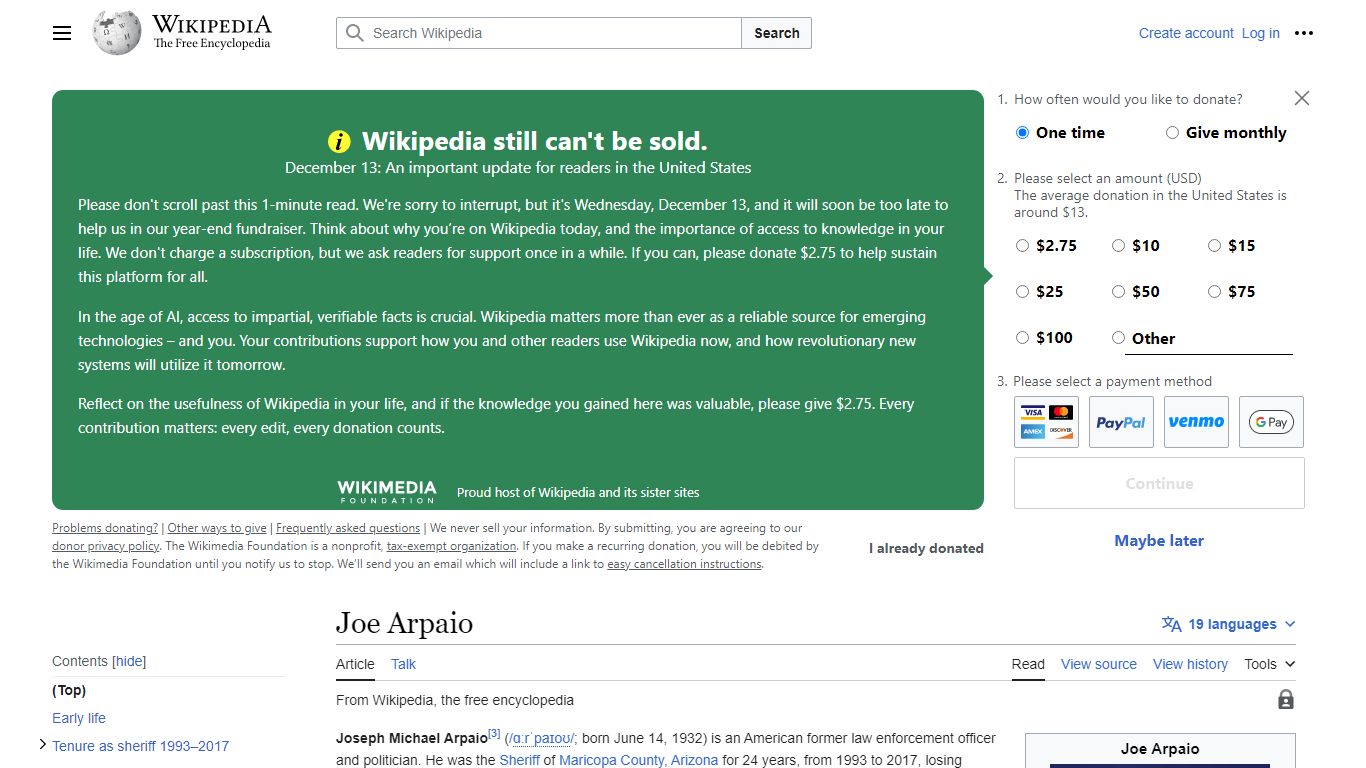Screen dimensions: 1366x768
Task: Close the donation banner
Action: [1301, 98]
